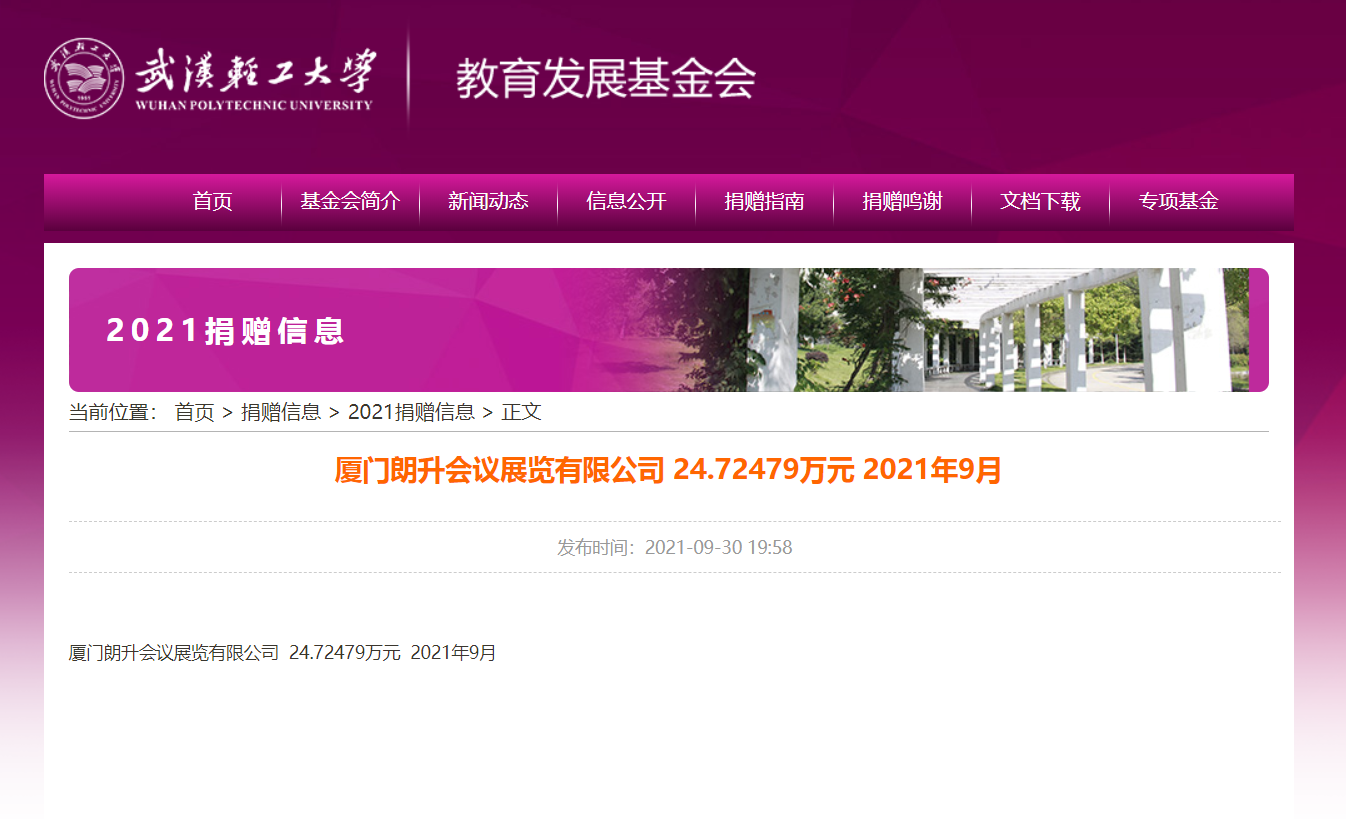Open the 捐赠指南 menu item
Image resolution: width=1346 pixels, height=839 pixels.
pos(764,201)
